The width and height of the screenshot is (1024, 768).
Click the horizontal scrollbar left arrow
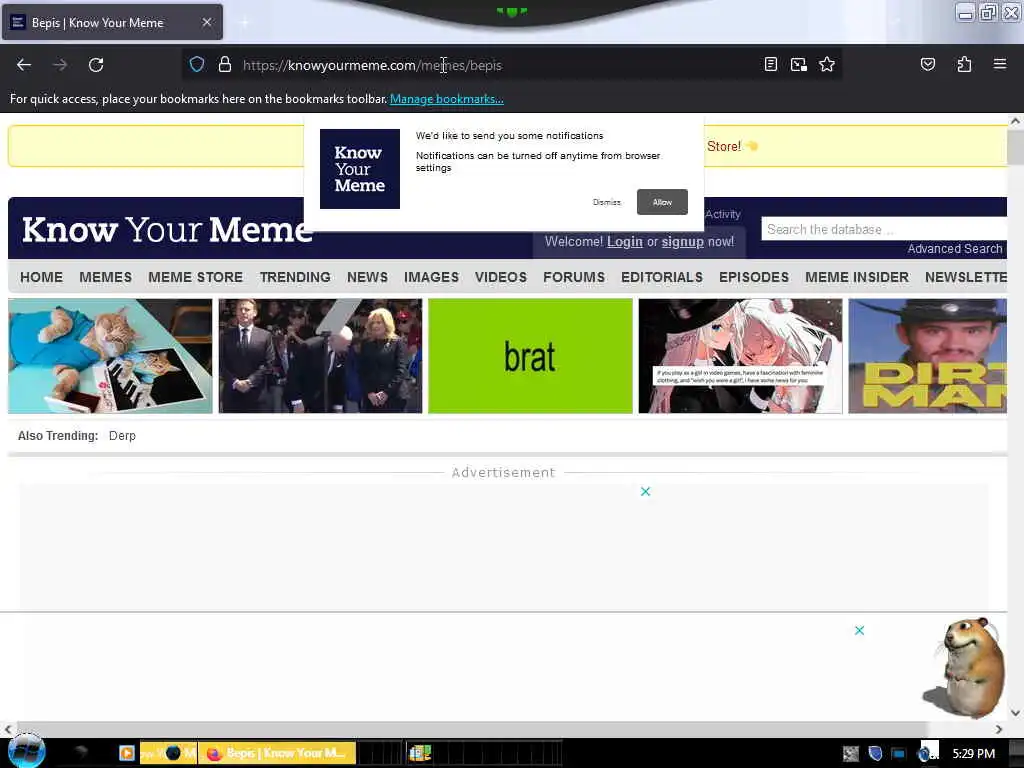point(8,729)
